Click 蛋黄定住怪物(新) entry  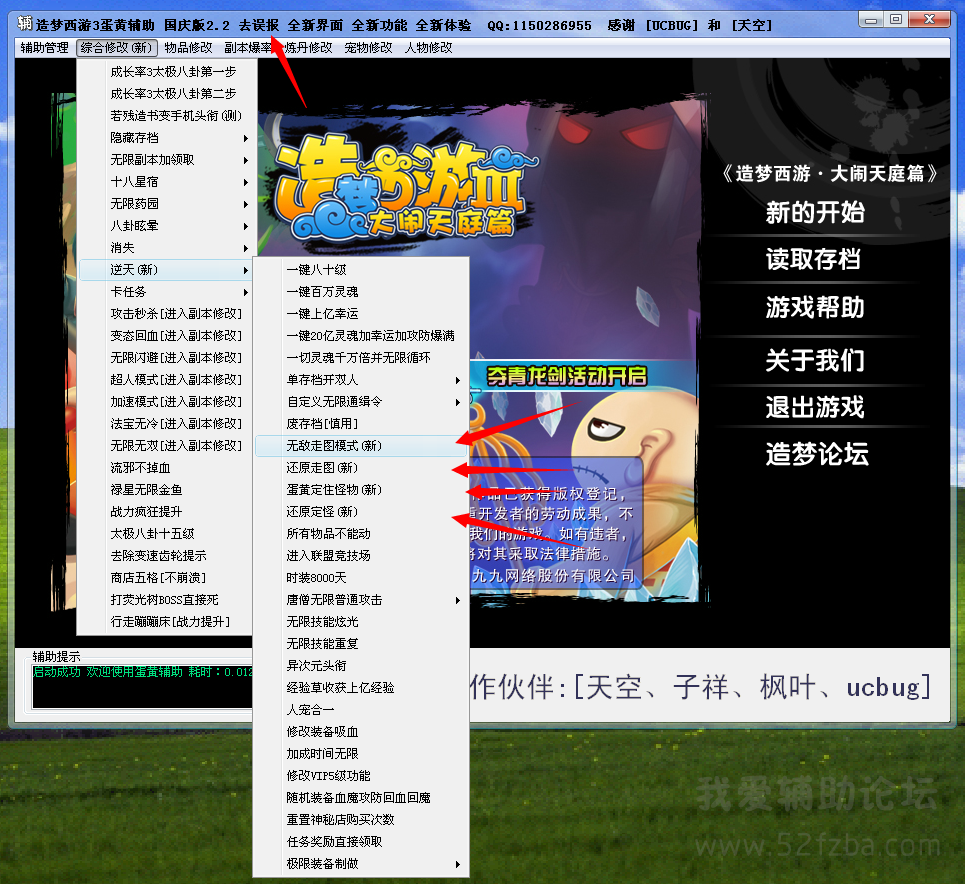click(x=361, y=490)
